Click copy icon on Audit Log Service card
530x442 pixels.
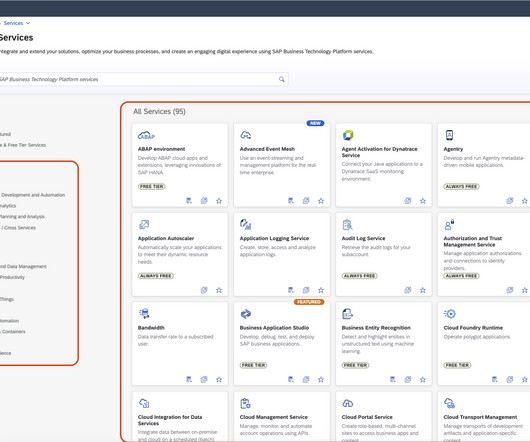click(x=408, y=290)
